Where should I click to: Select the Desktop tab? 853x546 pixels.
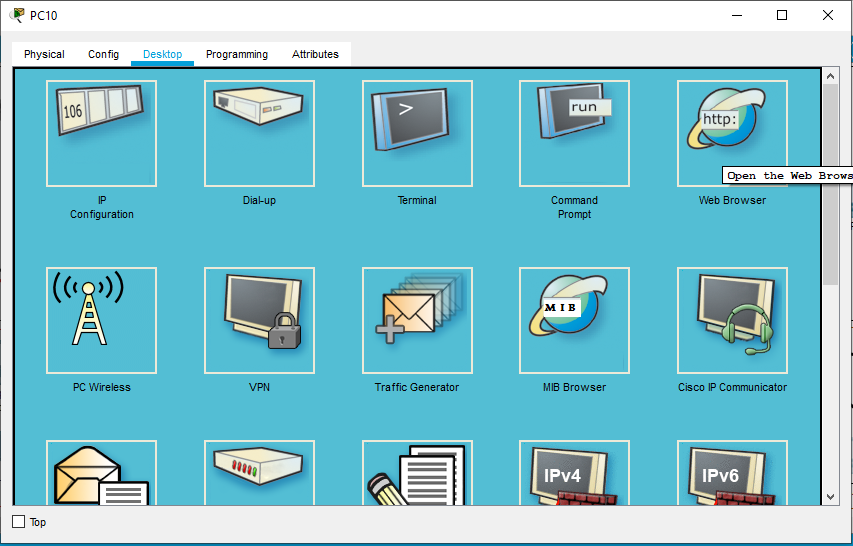coord(162,54)
